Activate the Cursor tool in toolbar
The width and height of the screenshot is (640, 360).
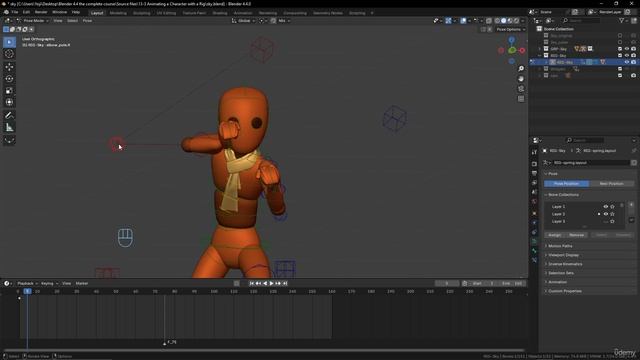pyautogui.click(x=9, y=54)
